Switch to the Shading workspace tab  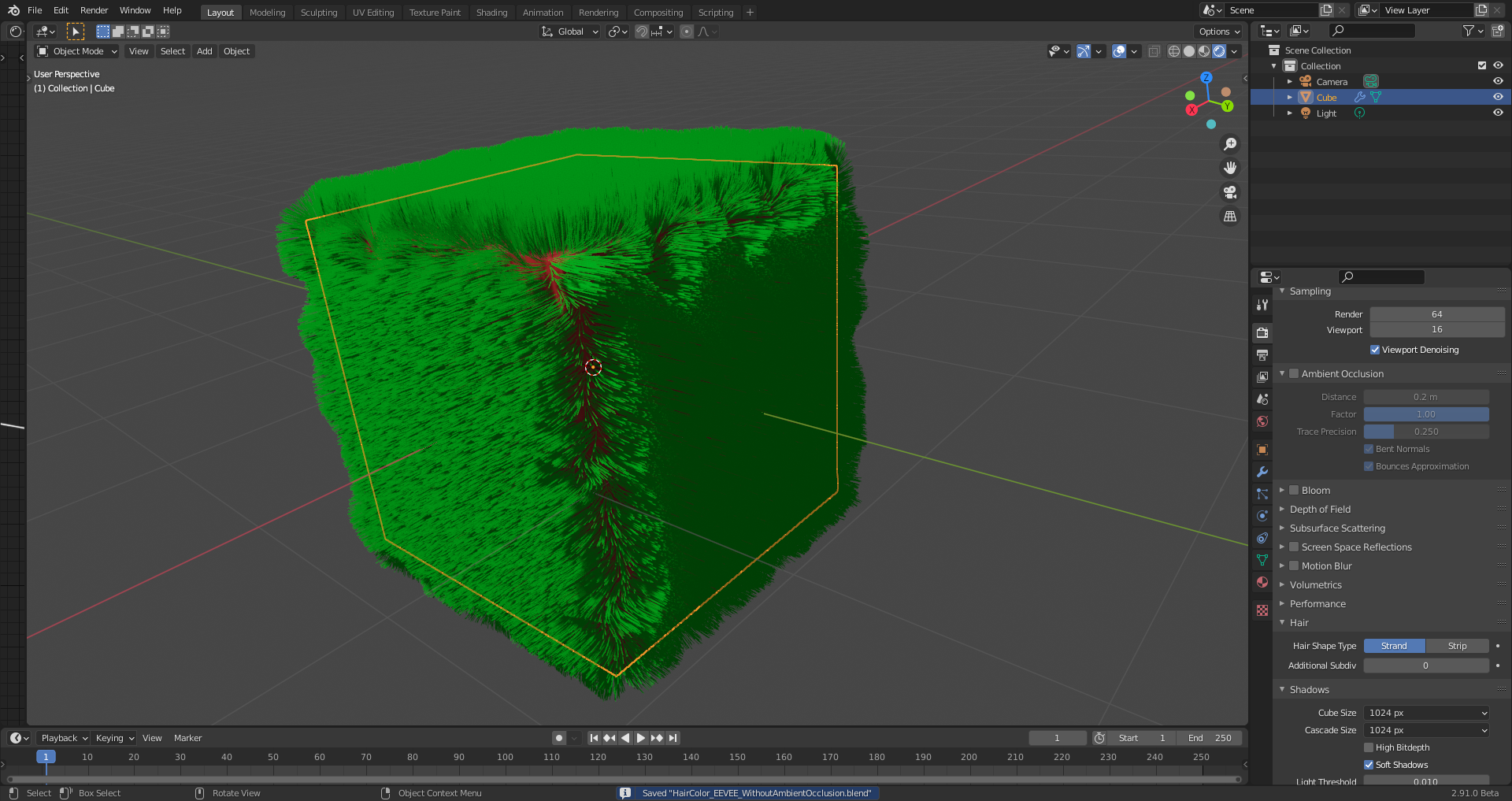[x=491, y=13]
